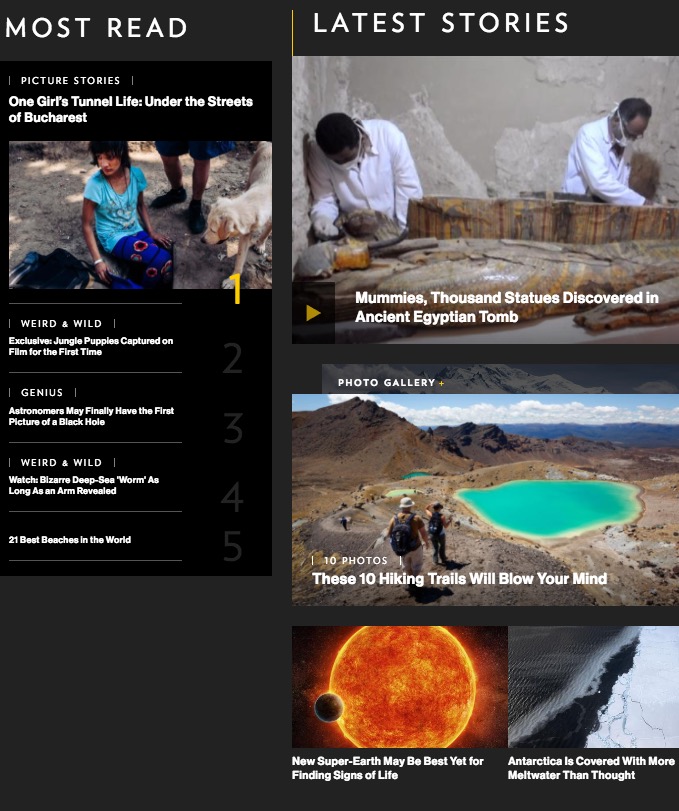View the 10 Hiking Trails headline
679x811 pixels.
pyautogui.click(x=459, y=578)
